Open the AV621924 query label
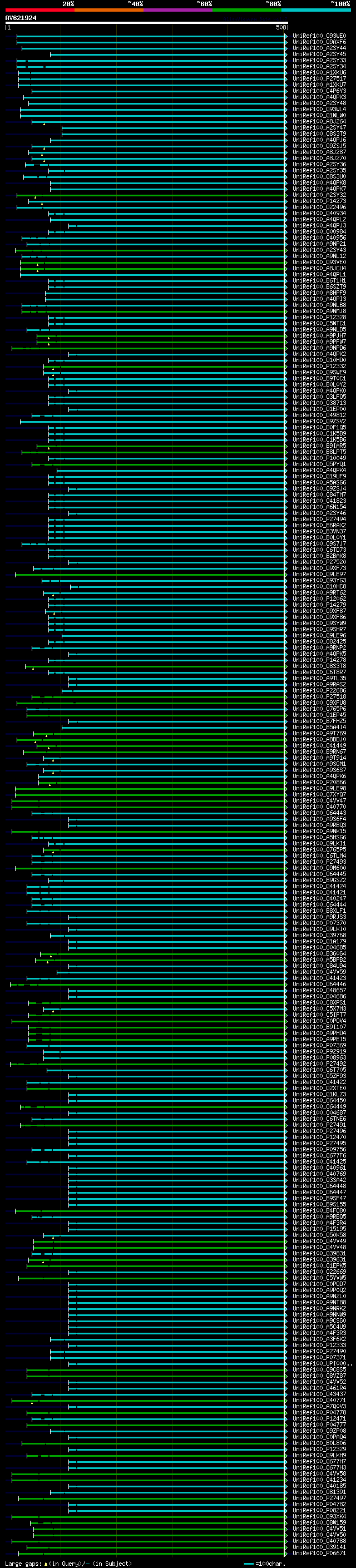The width and height of the screenshot is (356, 1568). click(21, 18)
